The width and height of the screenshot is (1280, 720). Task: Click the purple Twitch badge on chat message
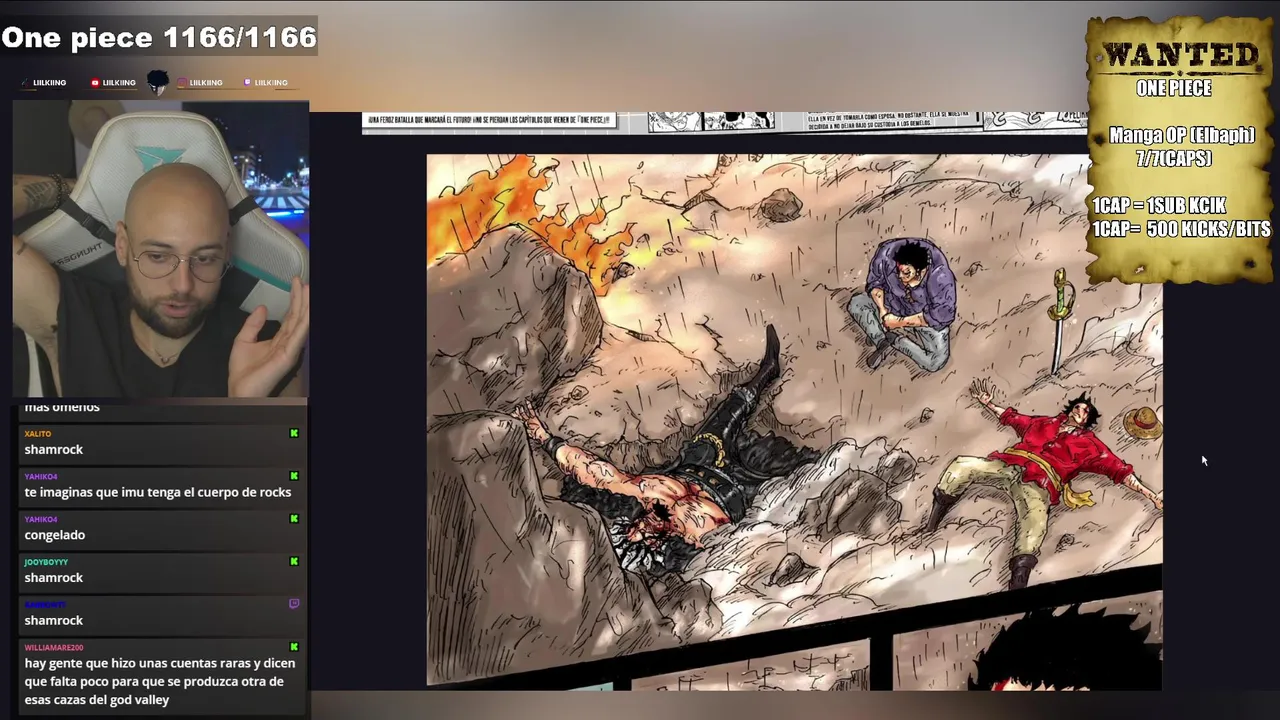pyautogui.click(x=294, y=604)
